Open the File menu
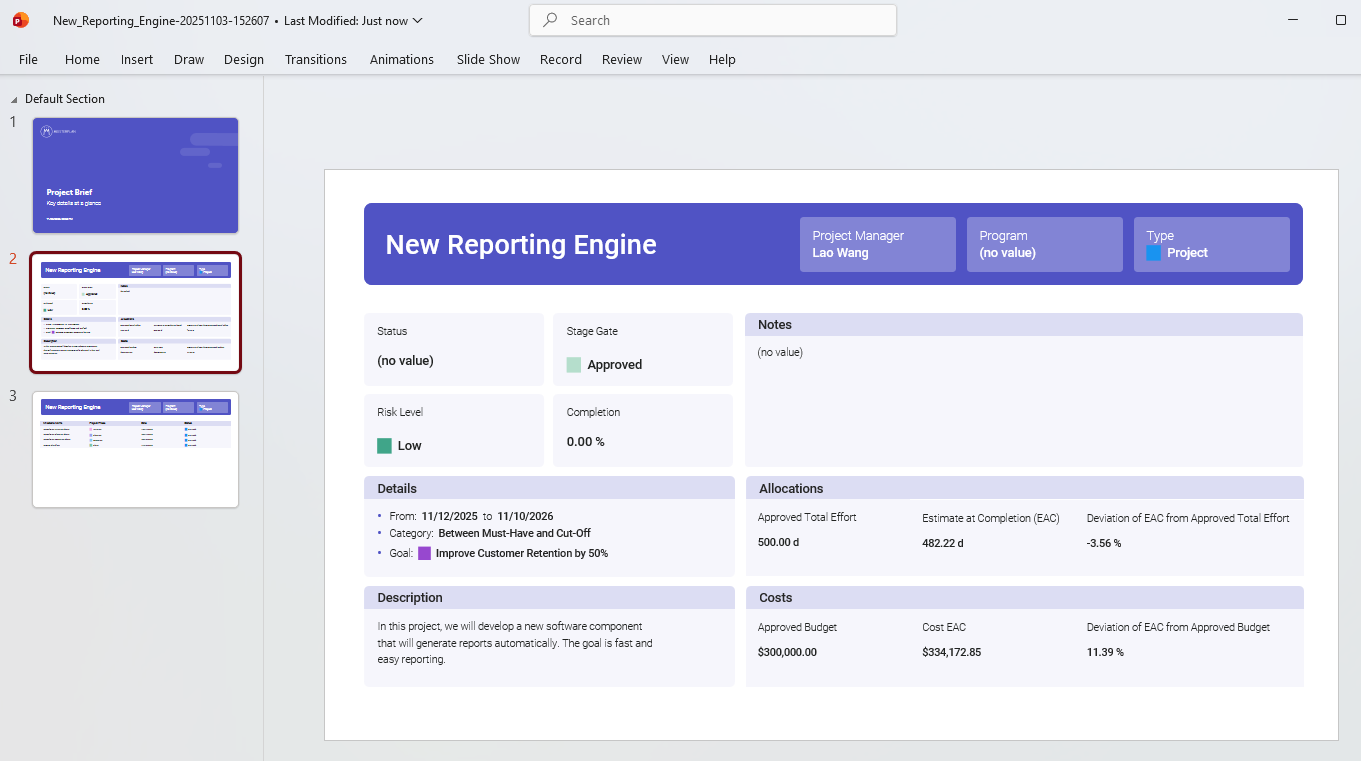 pyautogui.click(x=27, y=59)
